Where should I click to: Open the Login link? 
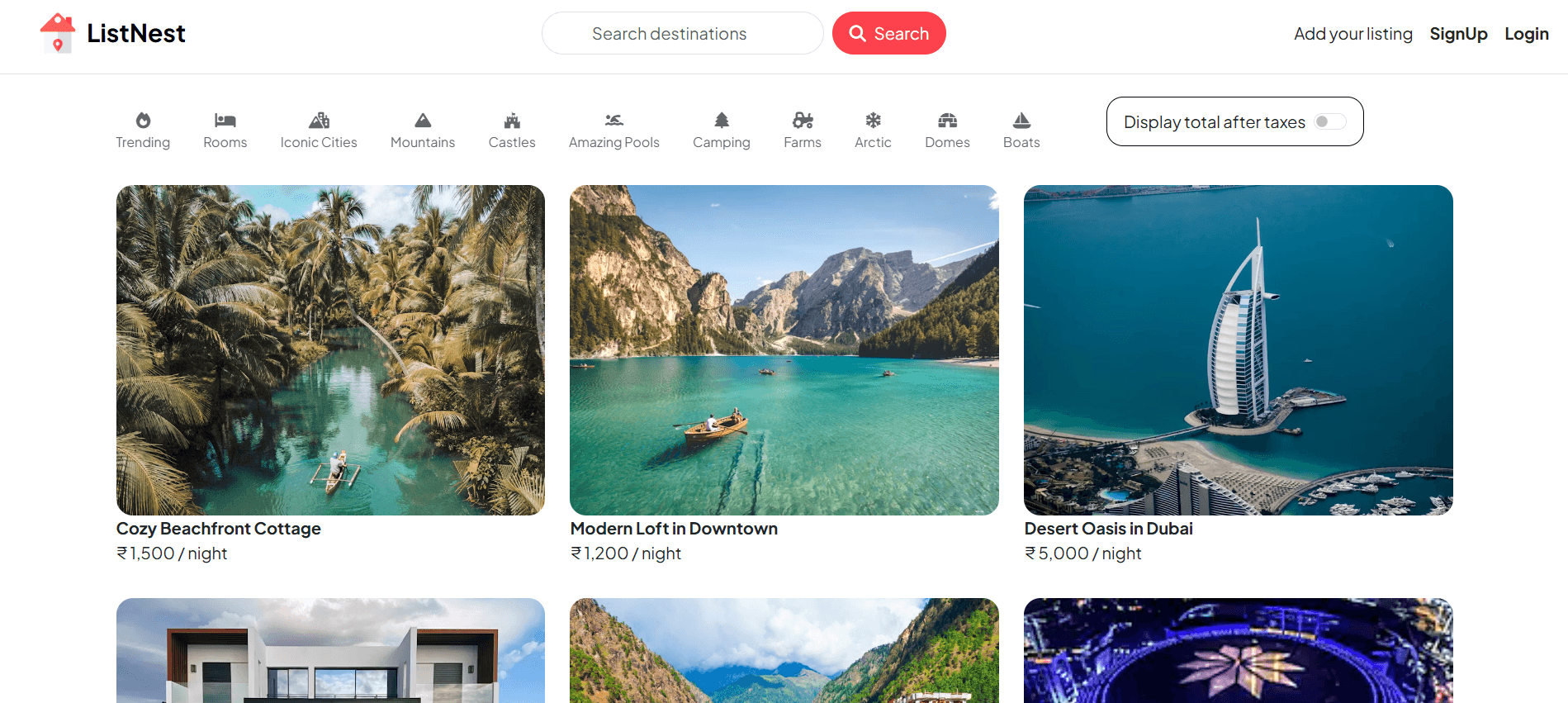click(1526, 34)
